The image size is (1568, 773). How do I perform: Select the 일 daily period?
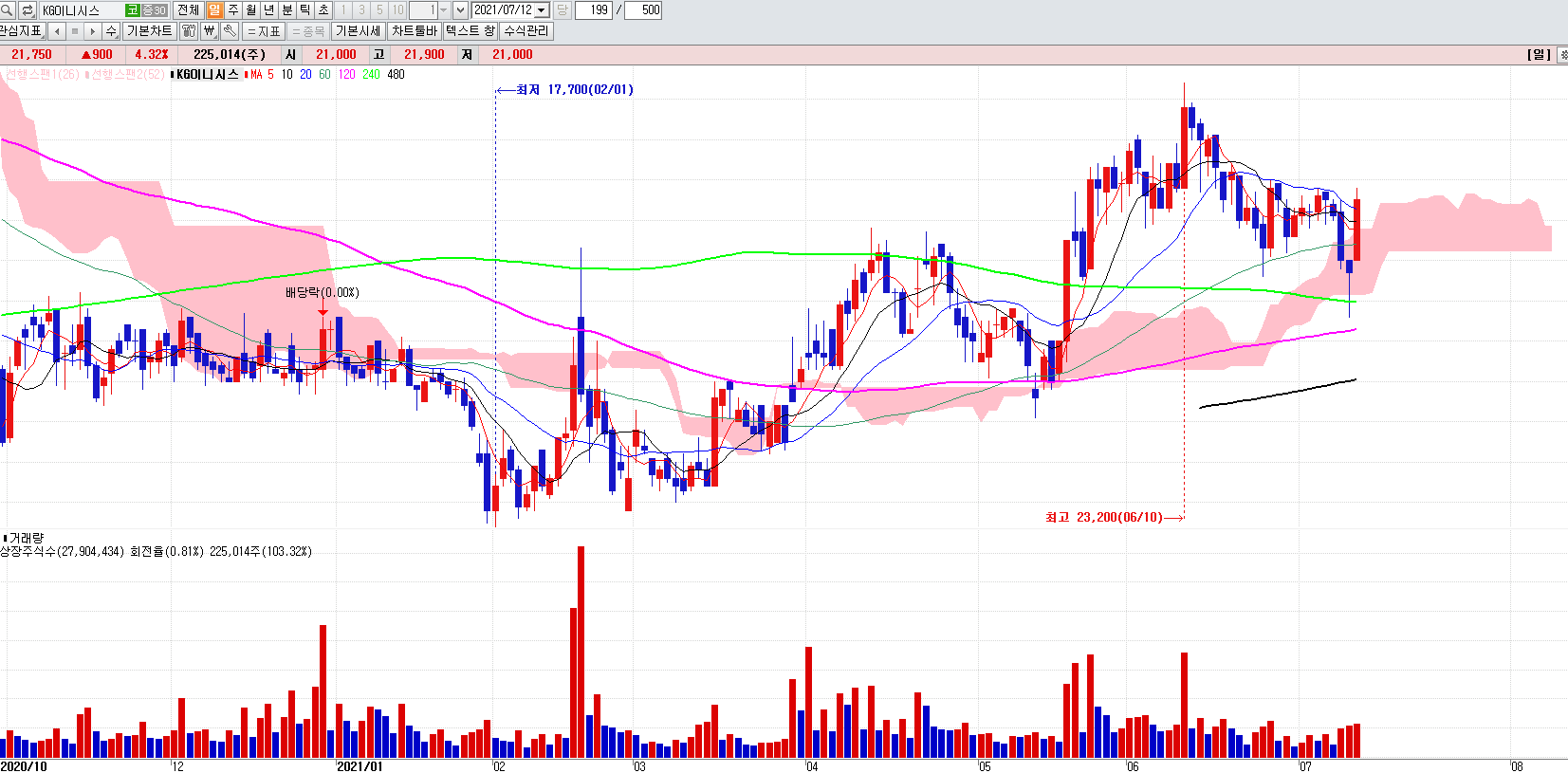(214, 10)
